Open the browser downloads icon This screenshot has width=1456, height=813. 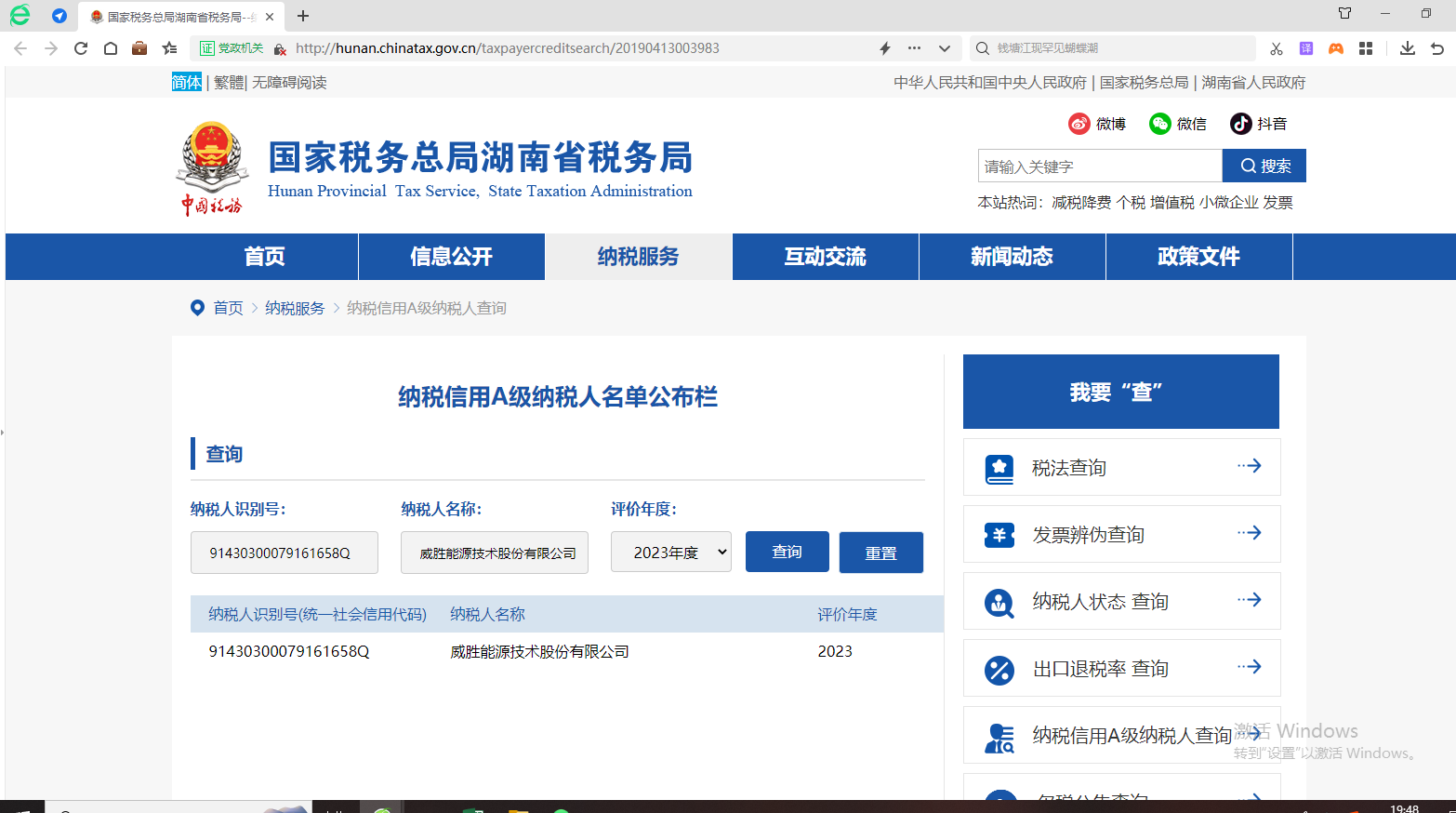point(1407,48)
